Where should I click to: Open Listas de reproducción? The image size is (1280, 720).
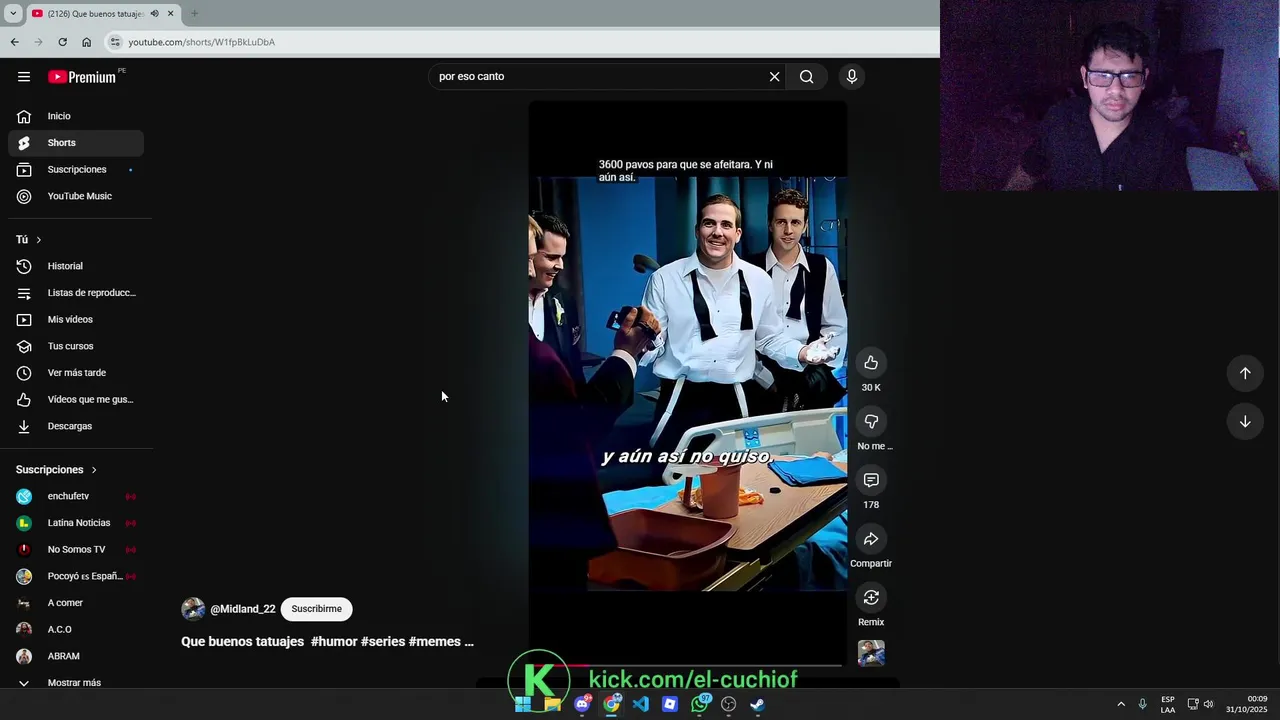click(x=76, y=293)
